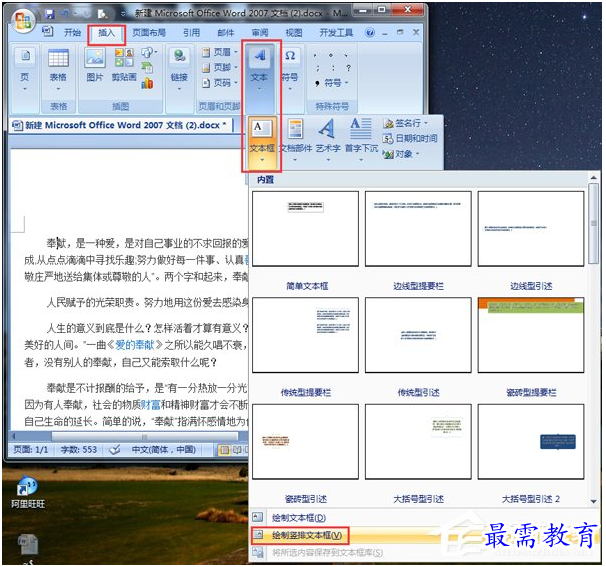Expand the special Symbol (符号) dropdown with bullet
The image size is (606, 567).
[332, 83]
